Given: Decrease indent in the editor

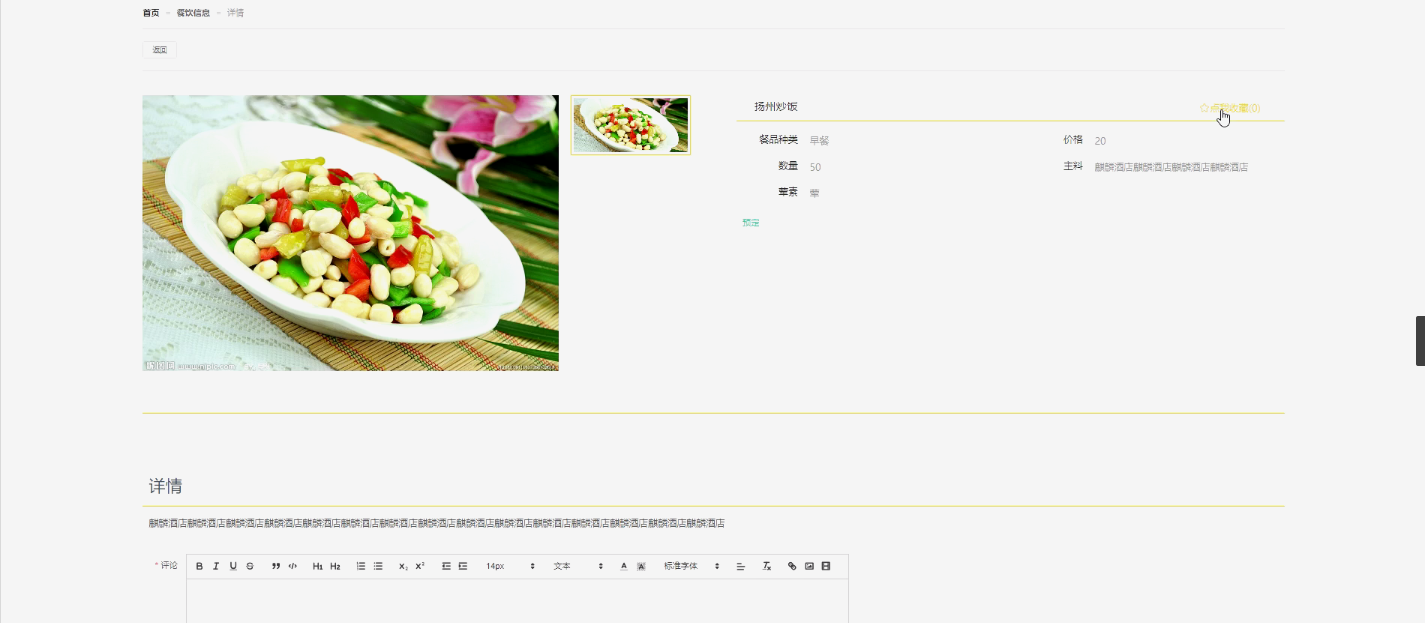Looking at the screenshot, I should (x=446, y=566).
